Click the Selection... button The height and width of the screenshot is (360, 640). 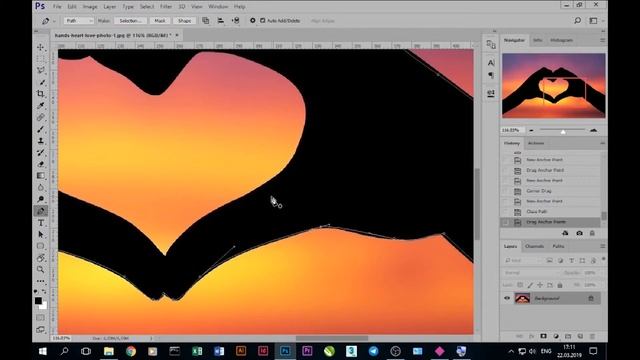(131, 21)
